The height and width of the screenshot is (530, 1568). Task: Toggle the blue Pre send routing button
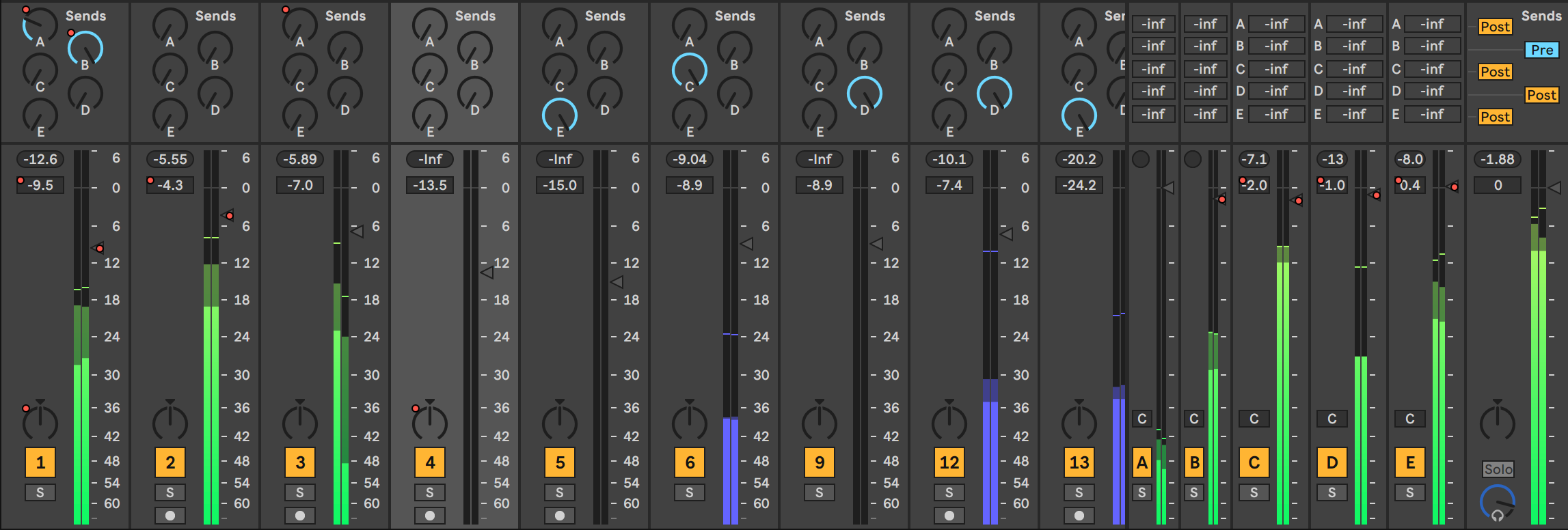[1542, 50]
